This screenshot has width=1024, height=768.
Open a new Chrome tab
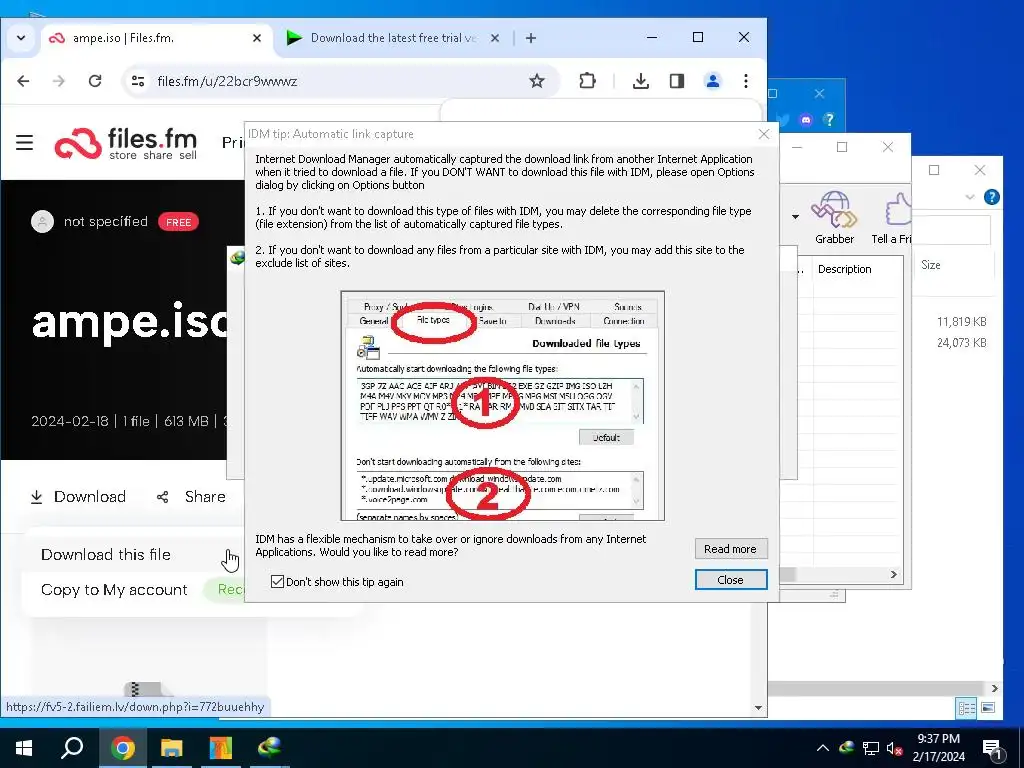tap(531, 38)
